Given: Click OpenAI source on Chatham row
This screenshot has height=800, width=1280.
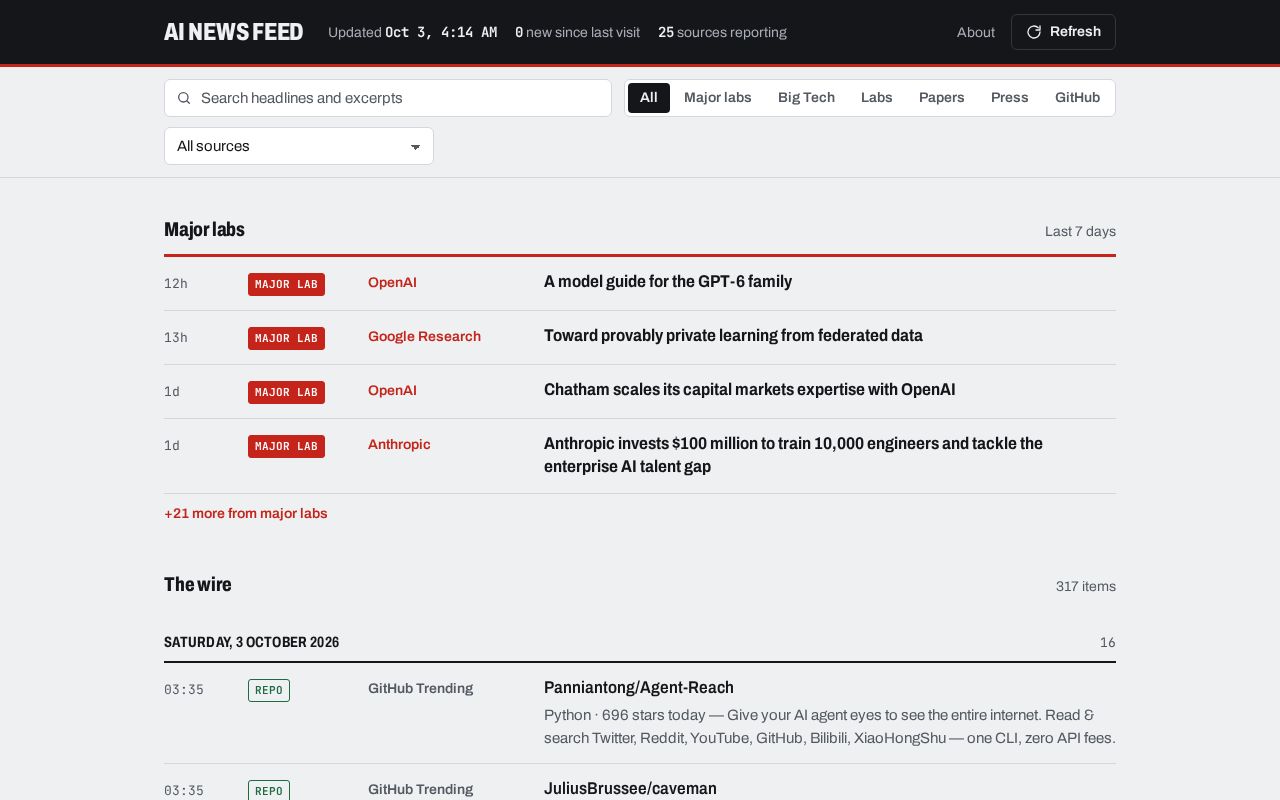Looking at the screenshot, I should pyautogui.click(x=392, y=391).
